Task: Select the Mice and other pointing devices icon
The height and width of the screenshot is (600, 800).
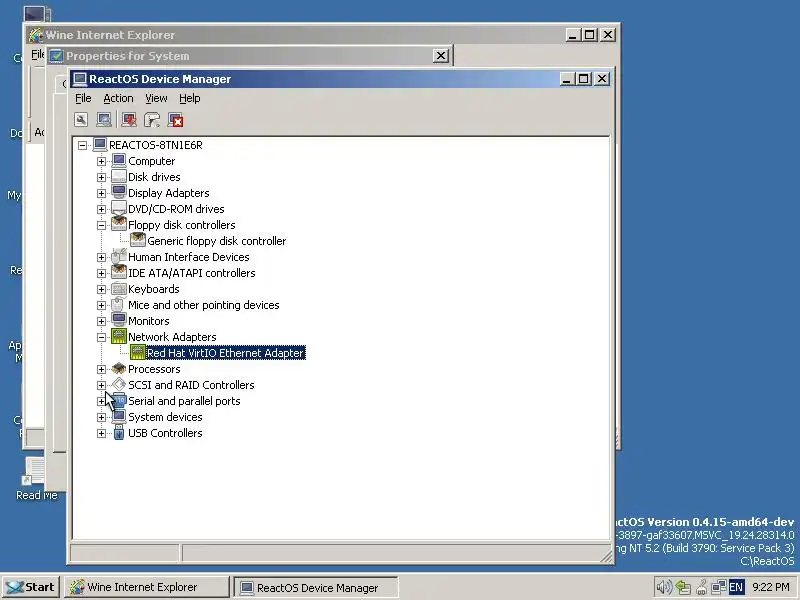Action: (118, 305)
